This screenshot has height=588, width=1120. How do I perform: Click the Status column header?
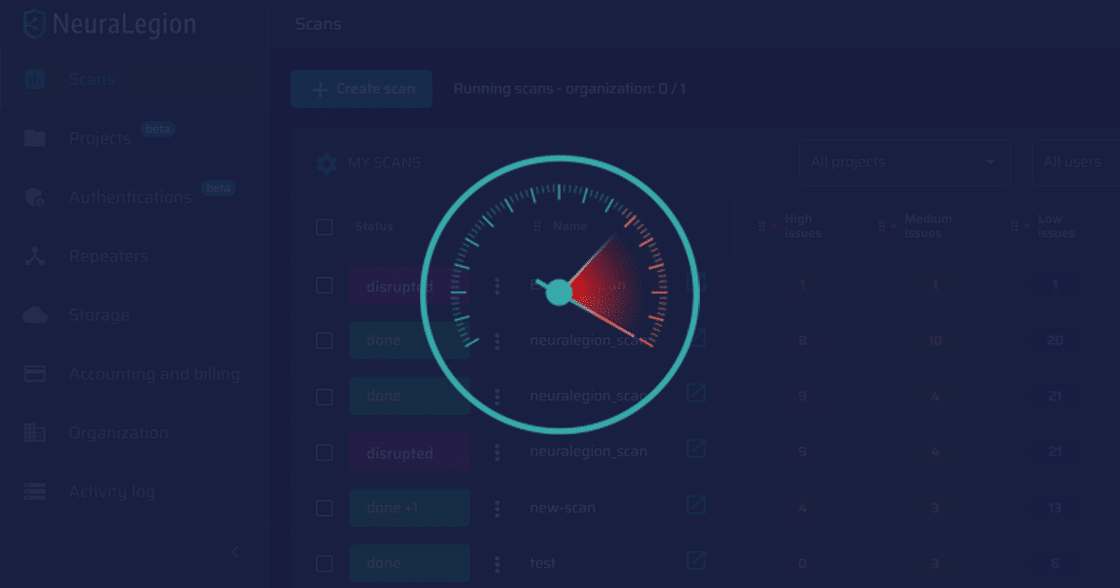(x=374, y=226)
